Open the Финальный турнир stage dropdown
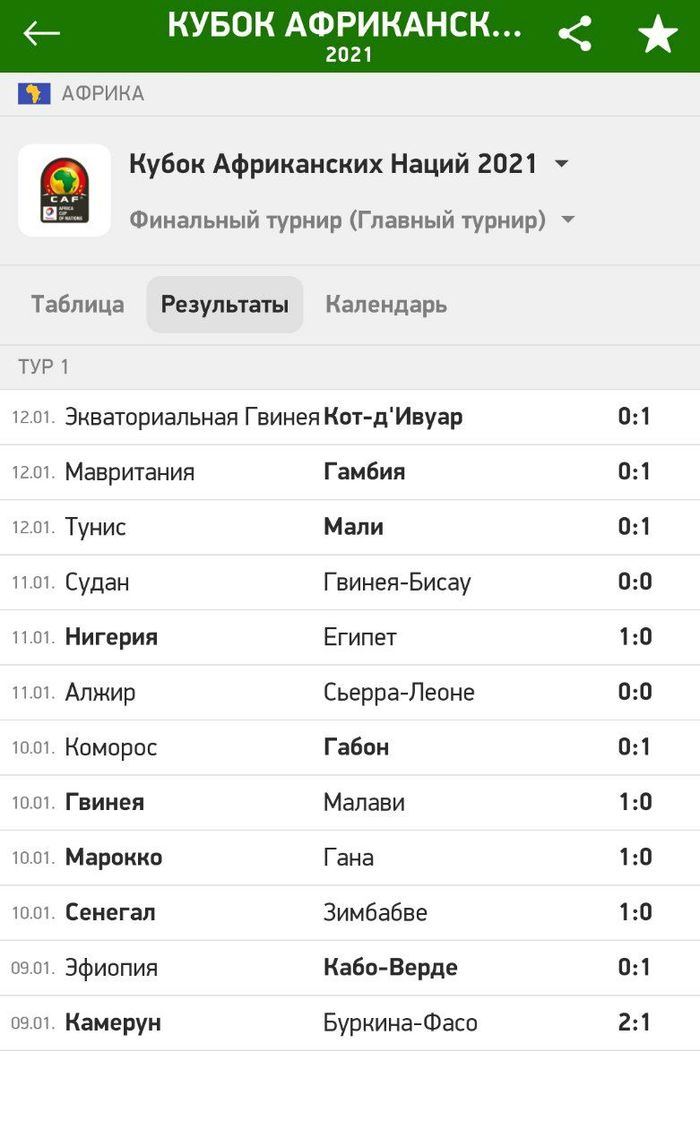 point(568,220)
